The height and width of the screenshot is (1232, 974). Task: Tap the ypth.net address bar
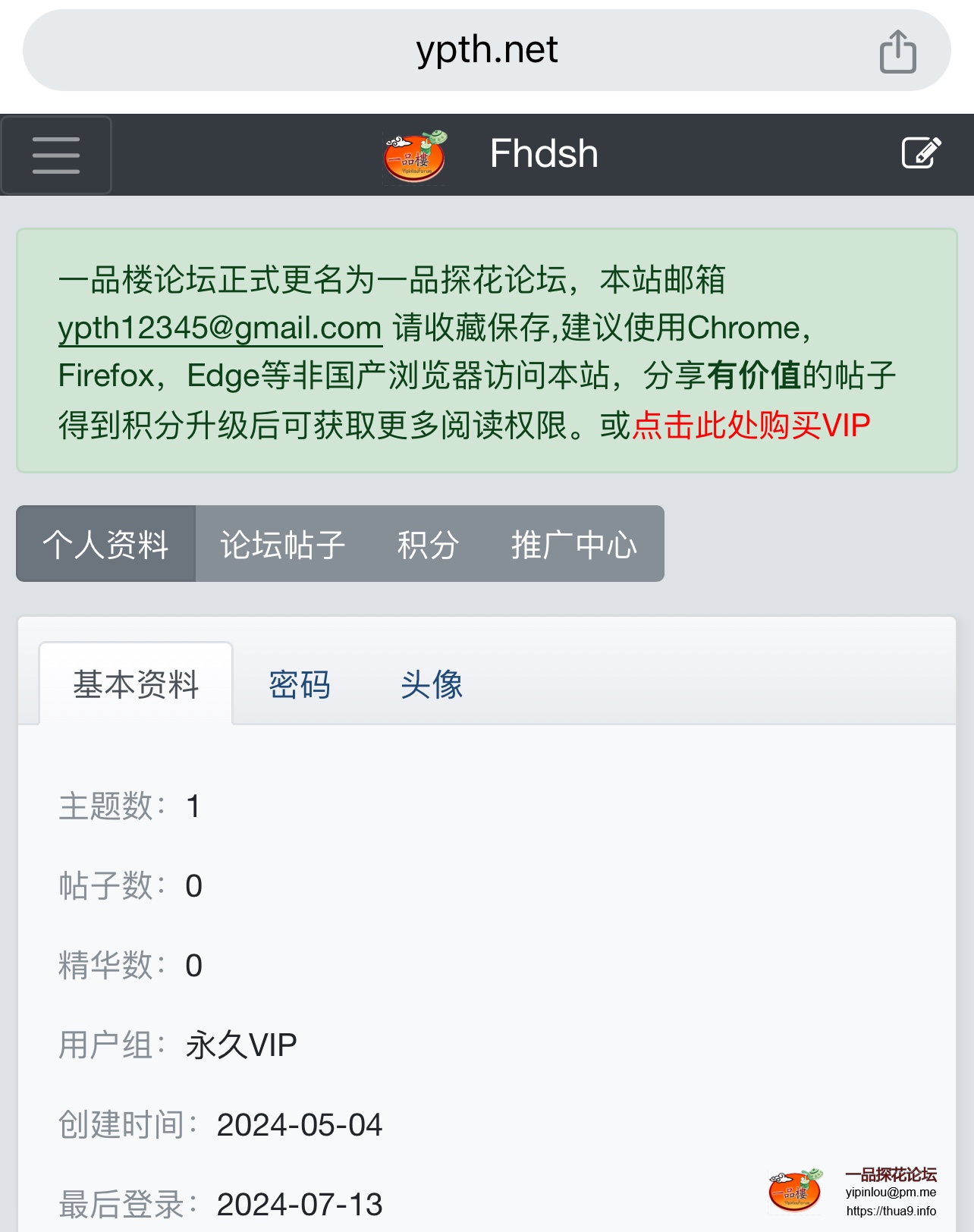pos(487,50)
